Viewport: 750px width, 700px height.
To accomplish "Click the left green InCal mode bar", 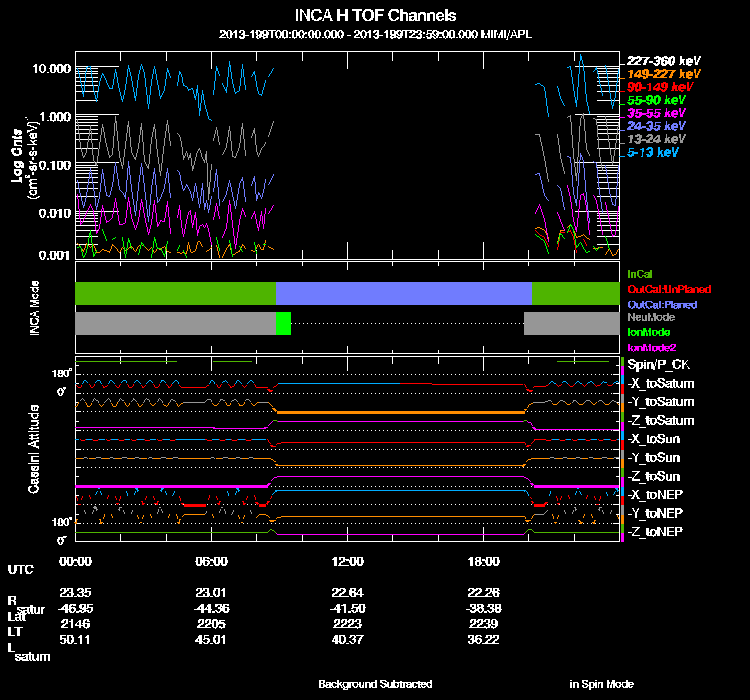I will click(175, 293).
